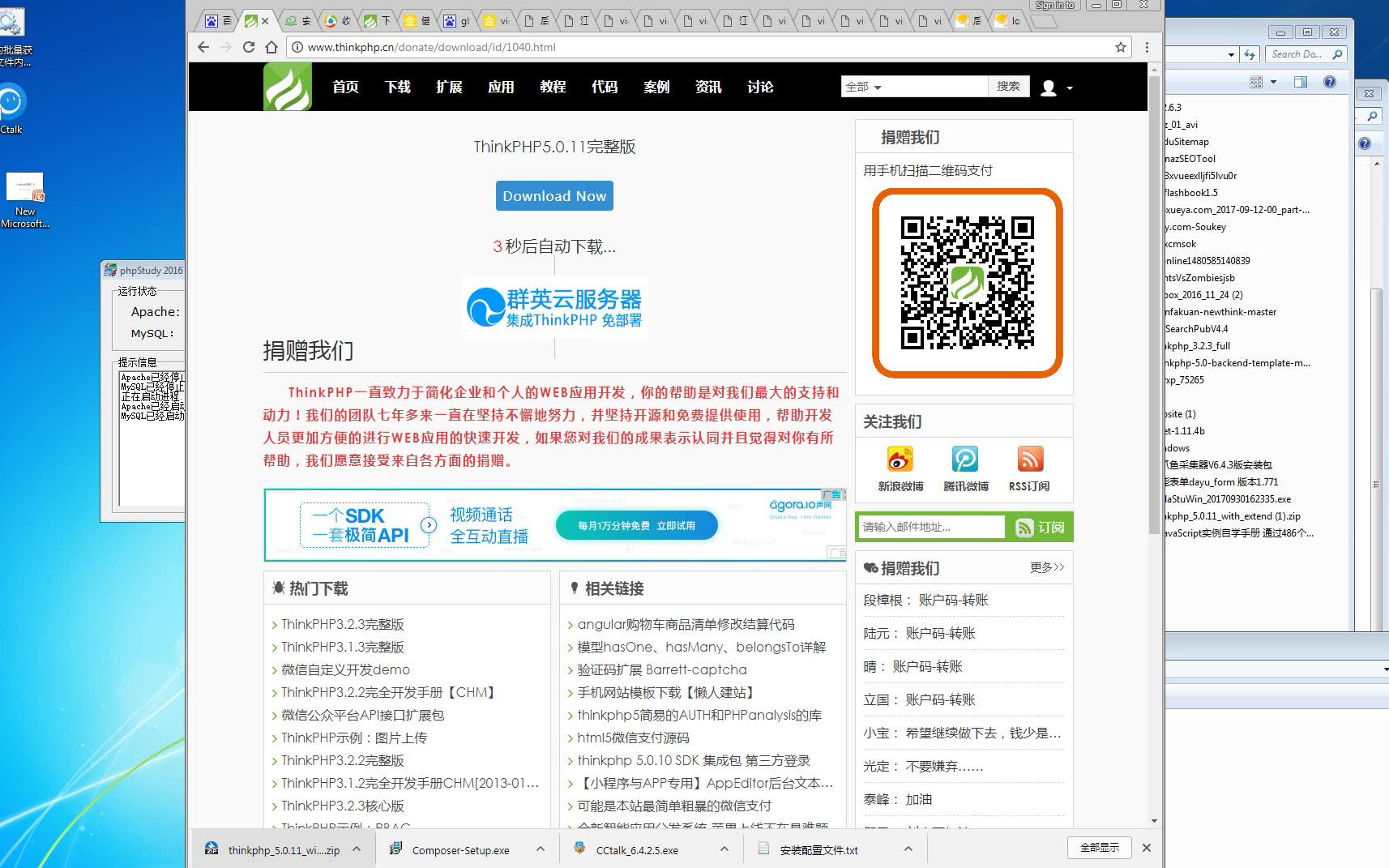
Task: Reload the page with the refresh icon
Action: coord(249,47)
